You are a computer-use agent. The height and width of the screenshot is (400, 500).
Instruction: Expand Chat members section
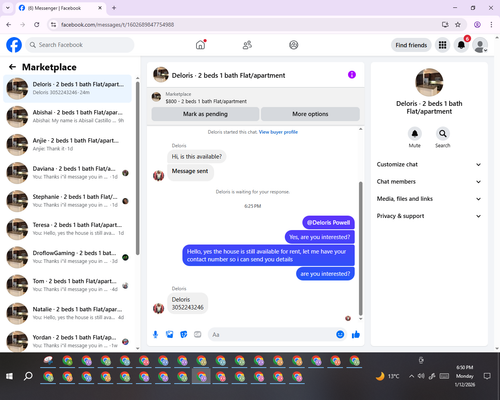429,182
